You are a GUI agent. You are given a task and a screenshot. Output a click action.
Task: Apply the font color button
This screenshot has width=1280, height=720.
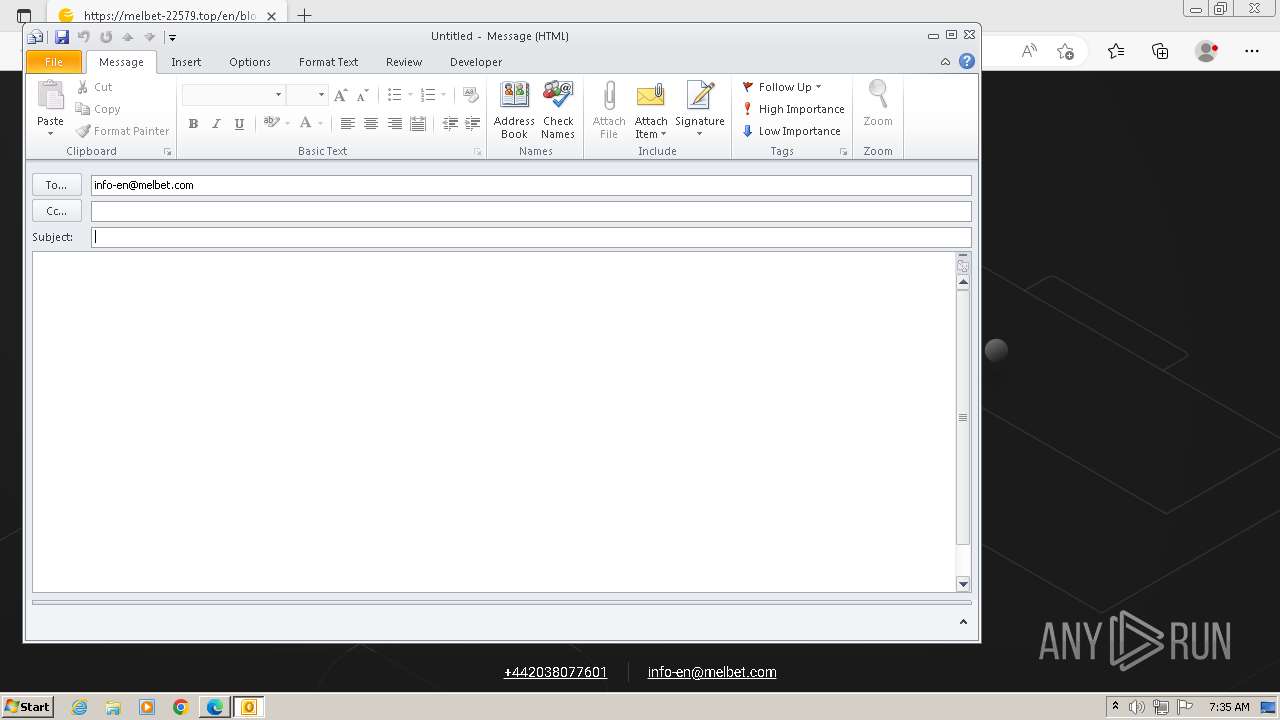306,123
